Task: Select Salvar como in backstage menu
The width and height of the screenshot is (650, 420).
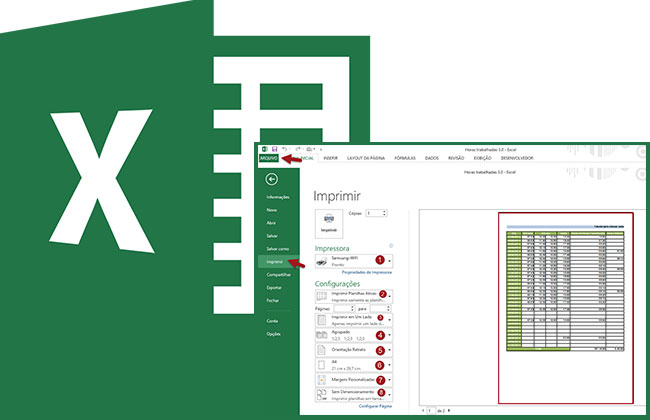Action: 278,249
